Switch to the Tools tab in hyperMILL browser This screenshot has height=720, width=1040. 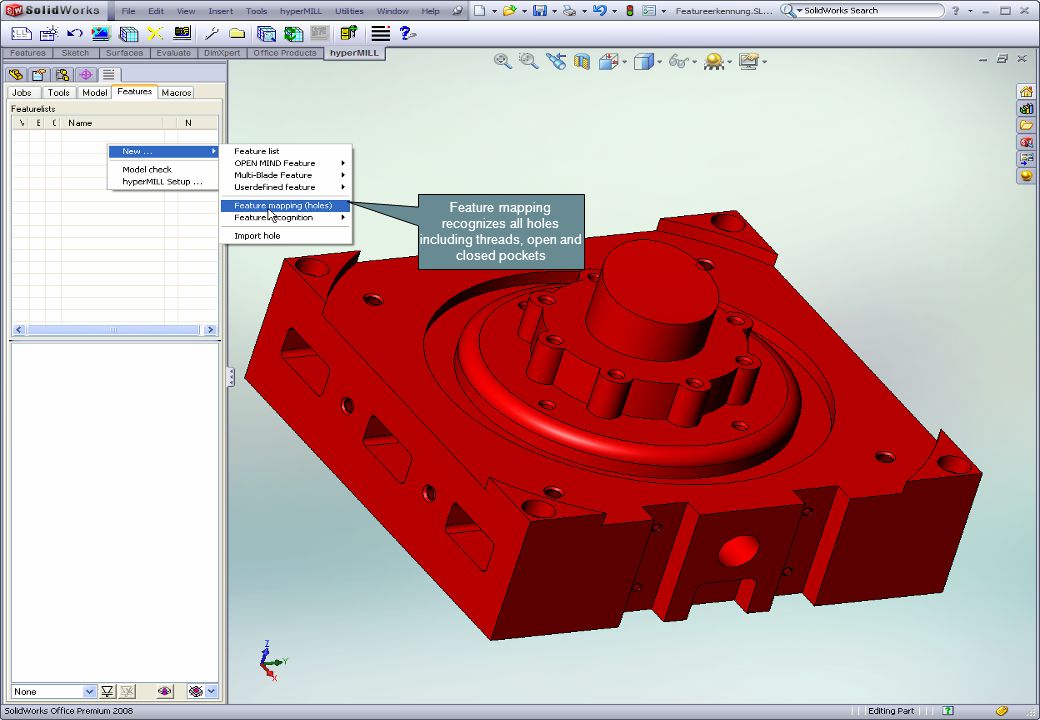click(58, 93)
